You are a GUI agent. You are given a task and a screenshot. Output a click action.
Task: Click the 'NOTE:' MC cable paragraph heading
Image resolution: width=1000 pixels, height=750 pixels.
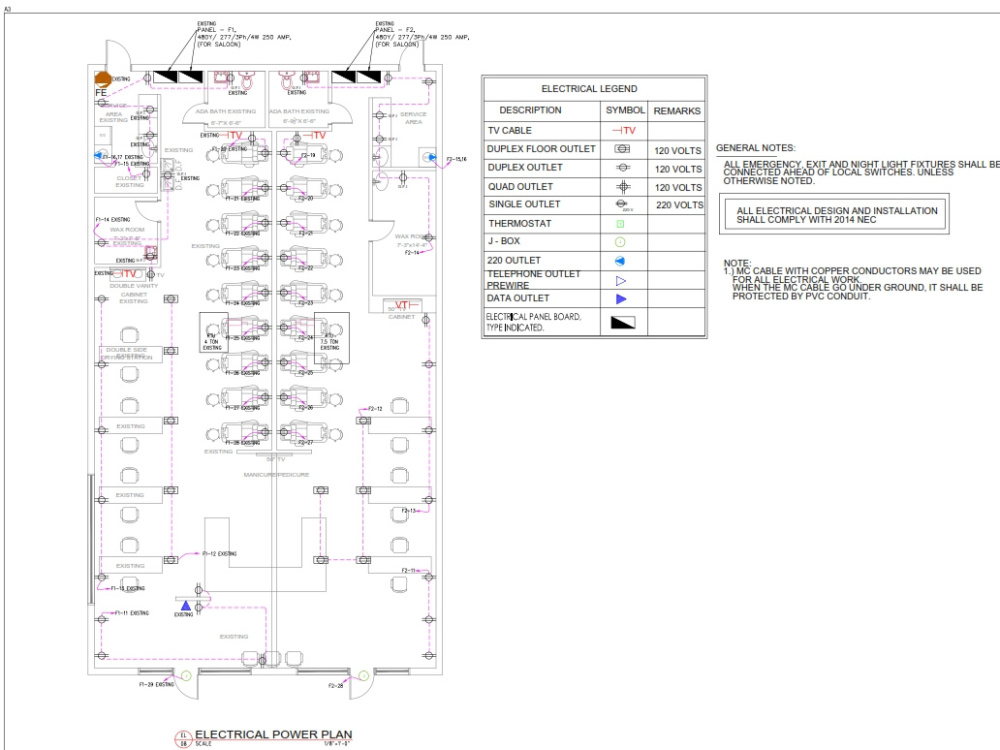click(x=737, y=263)
